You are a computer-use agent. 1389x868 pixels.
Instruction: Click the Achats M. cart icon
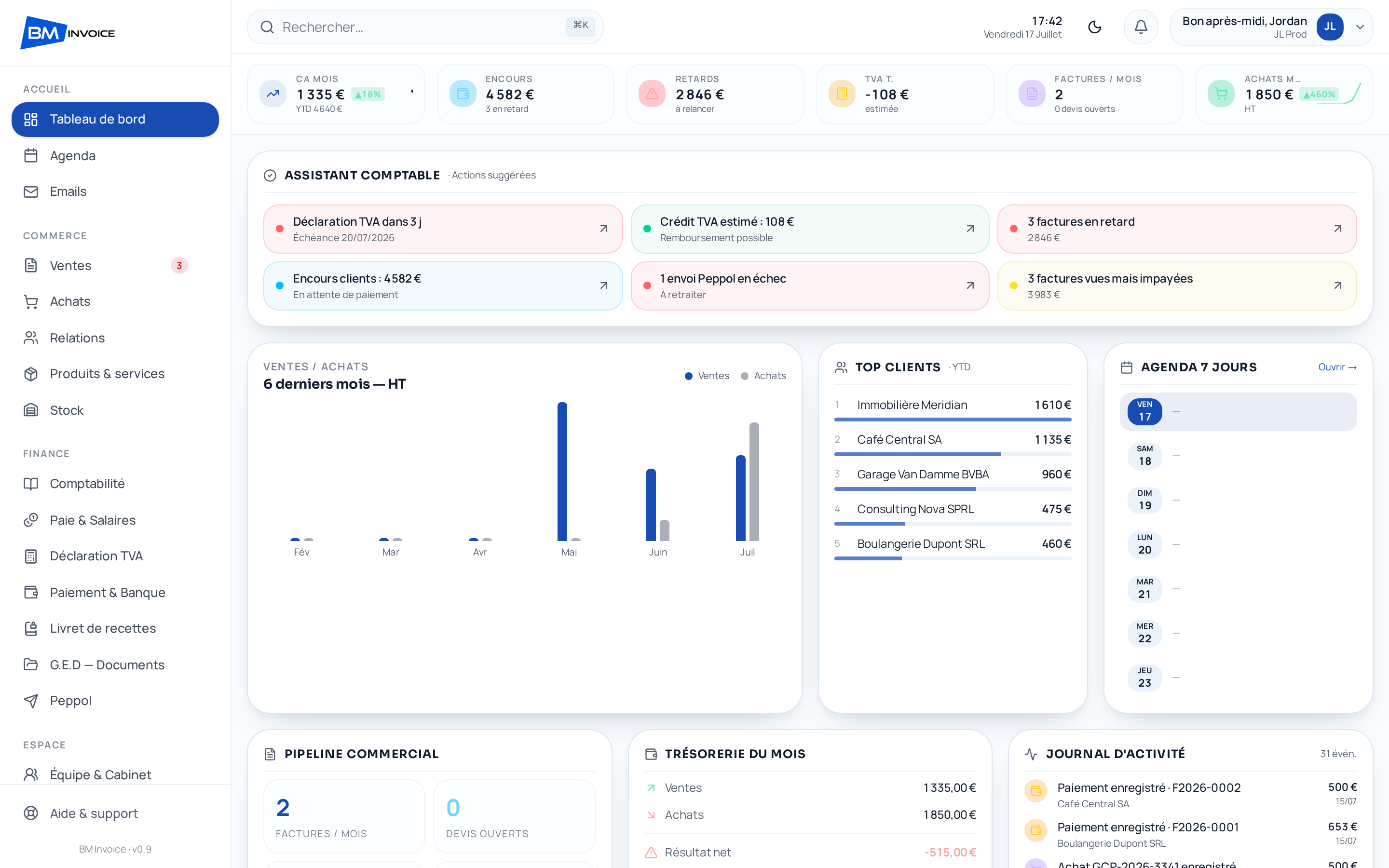[x=1221, y=94]
